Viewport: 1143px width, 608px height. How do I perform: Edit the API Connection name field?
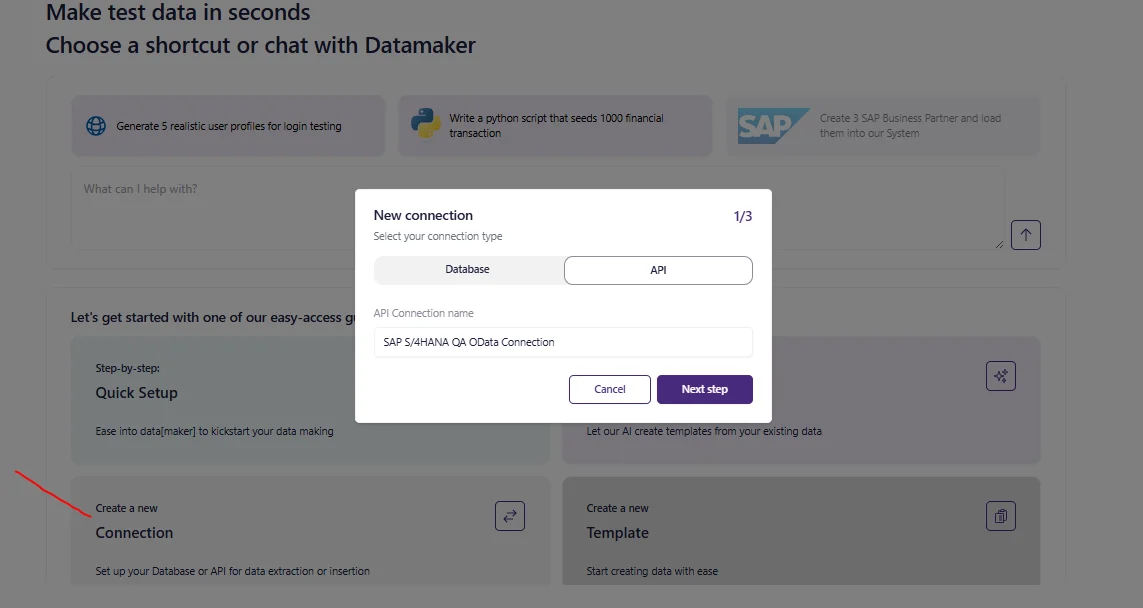coord(563,342)
